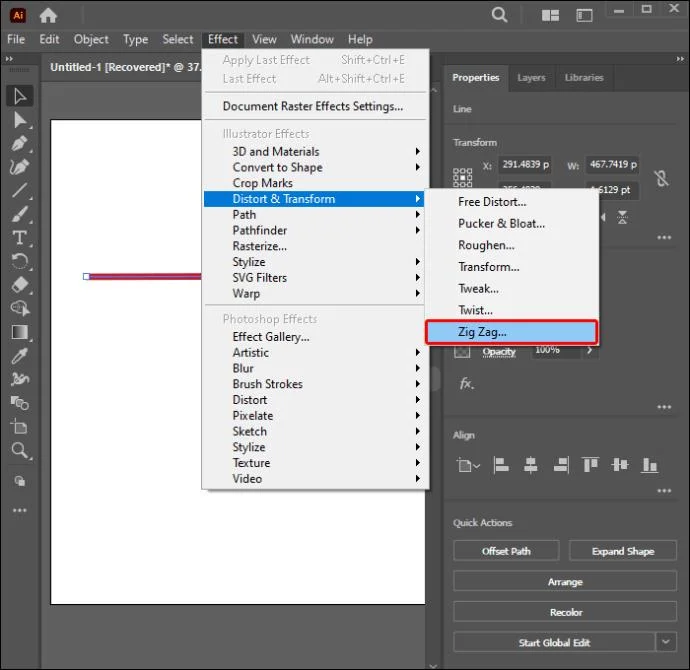Toggle constrain width and height proportions
The image size is (690, 670).
click(x=661, y=178)
